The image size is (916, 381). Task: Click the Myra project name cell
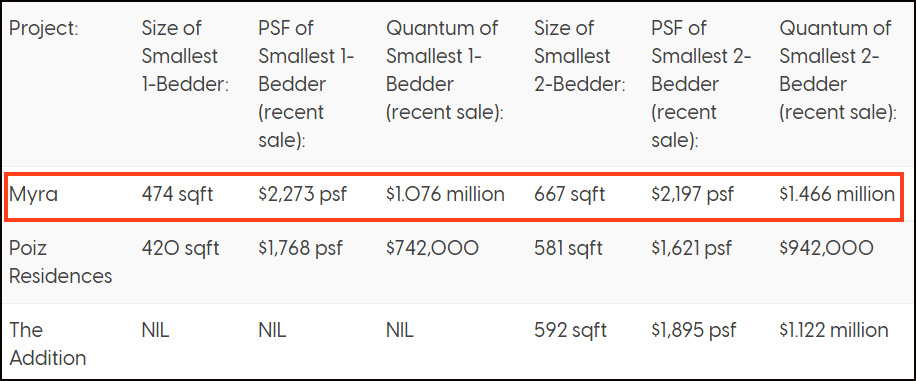click(x=33, y=195)
